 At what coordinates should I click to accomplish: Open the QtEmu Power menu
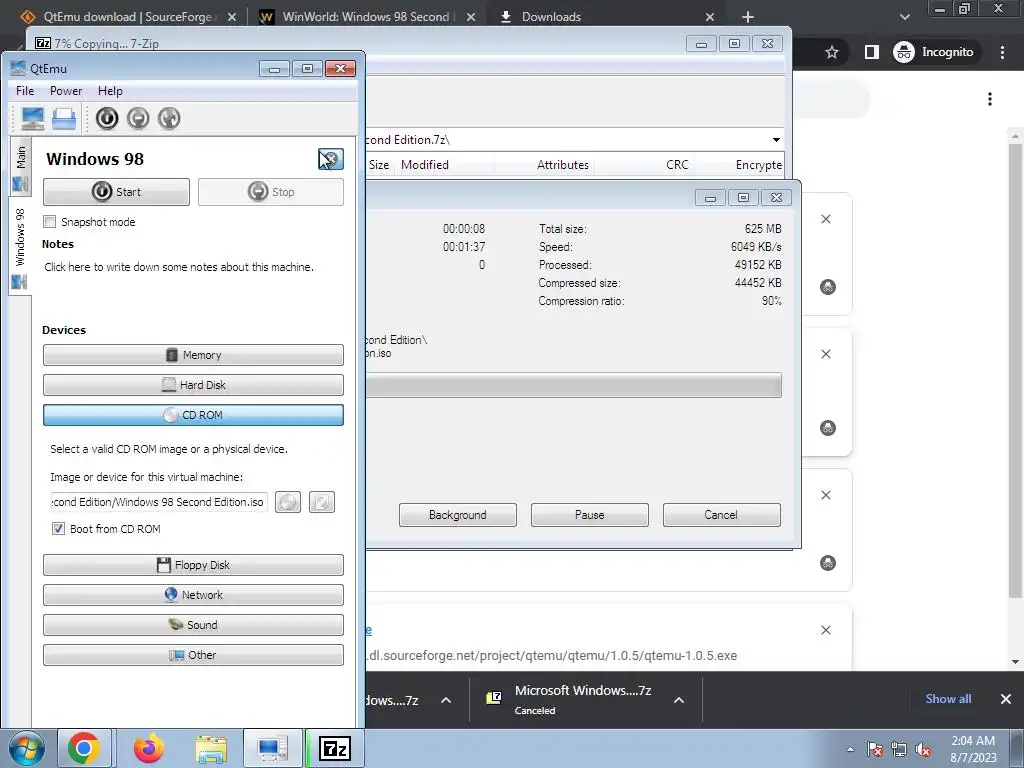pyautogui.click(x=66, y=91)
